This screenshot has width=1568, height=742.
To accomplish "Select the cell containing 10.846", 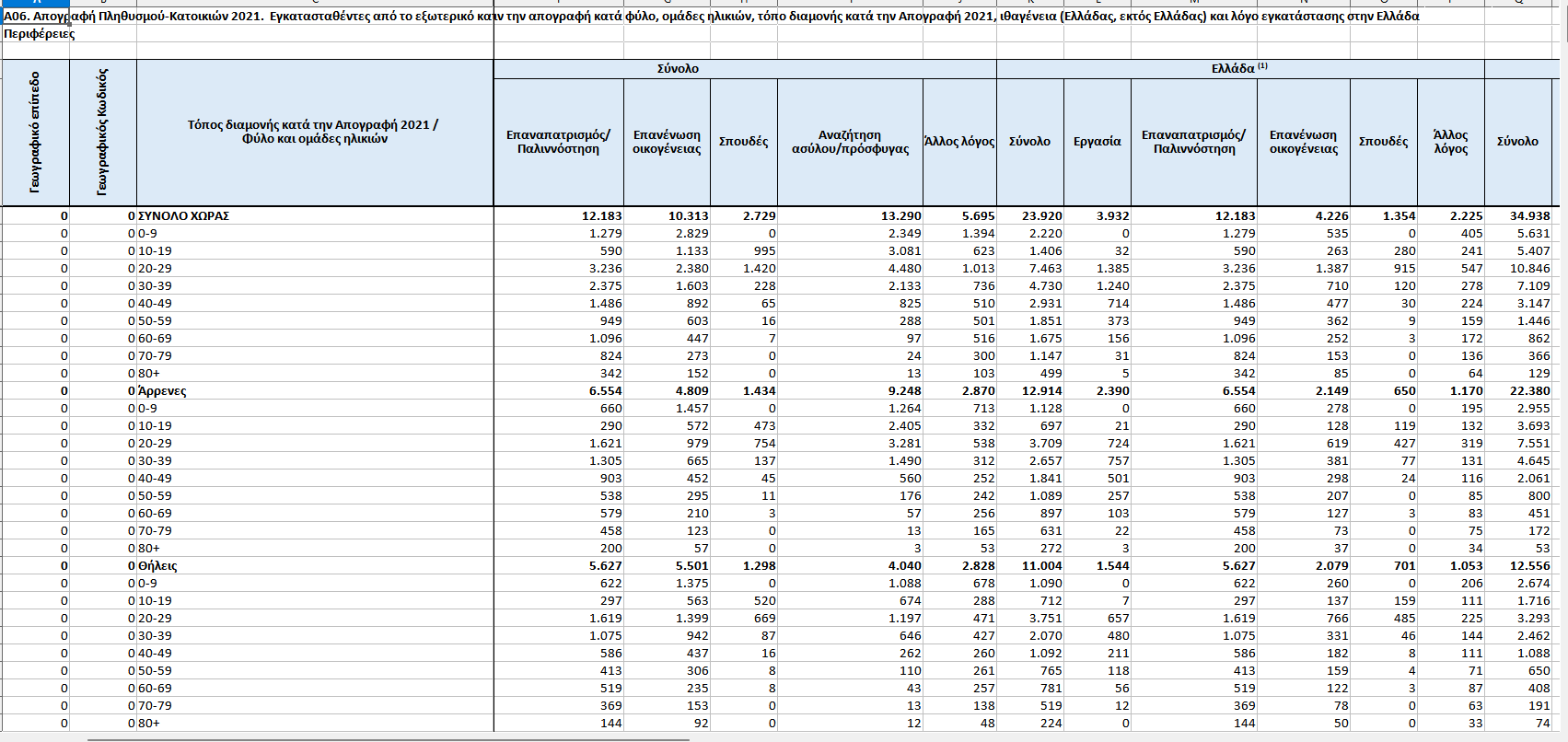I will tap(1518, 269).
